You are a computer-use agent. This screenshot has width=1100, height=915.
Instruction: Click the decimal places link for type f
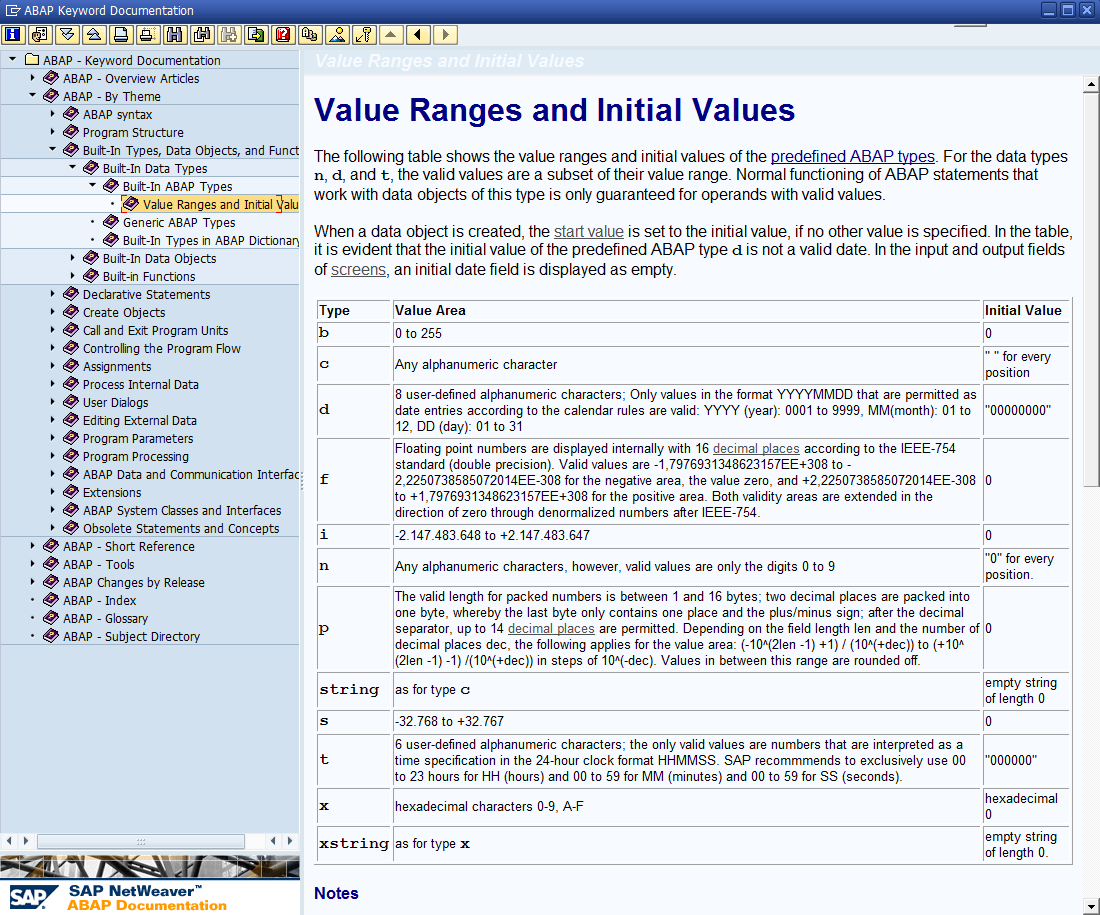point(756,448)
